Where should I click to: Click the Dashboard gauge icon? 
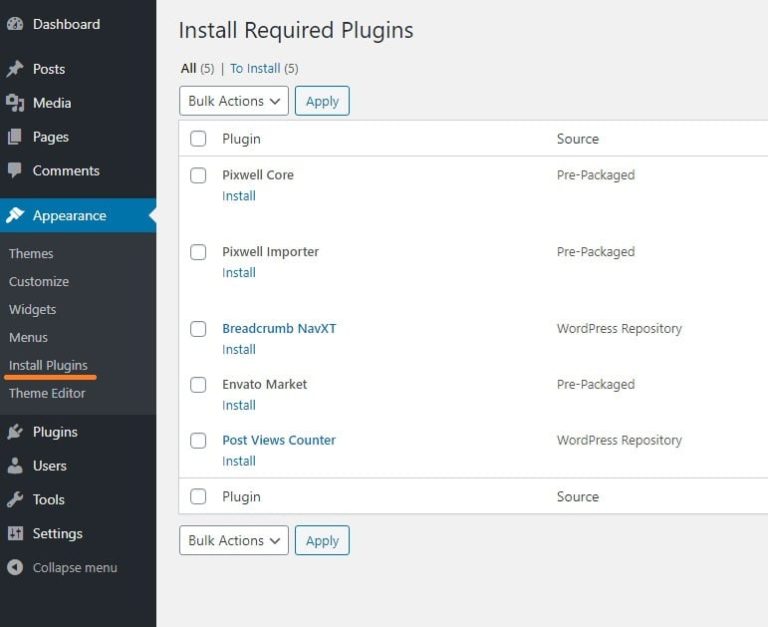15,24
